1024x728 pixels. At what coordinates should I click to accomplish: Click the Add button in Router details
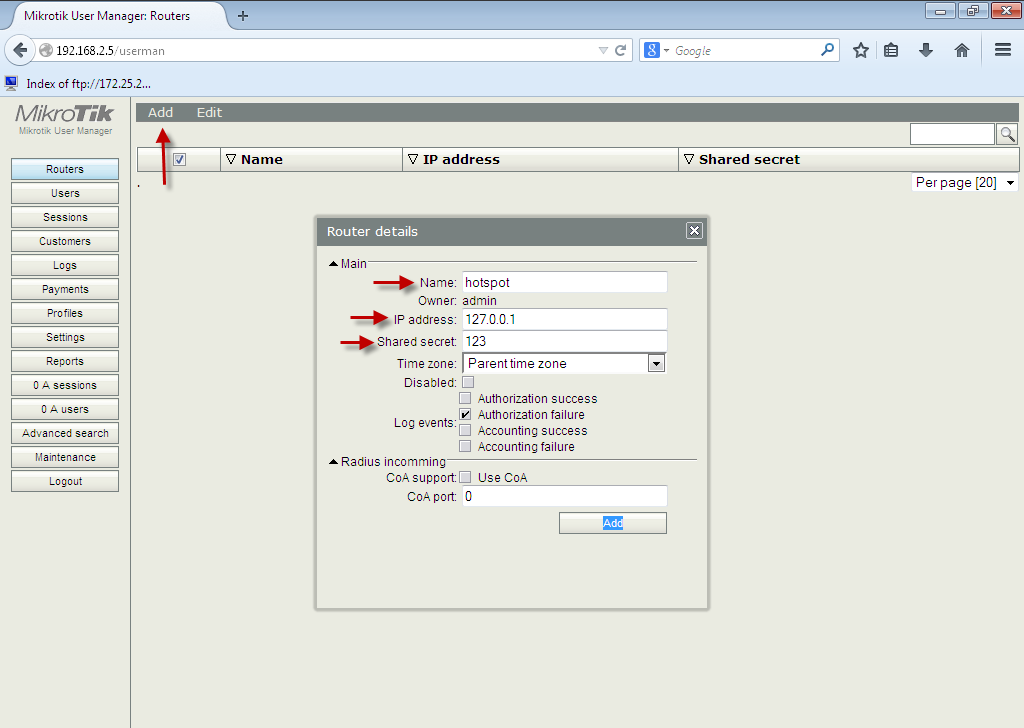click(x=613, y=523)
